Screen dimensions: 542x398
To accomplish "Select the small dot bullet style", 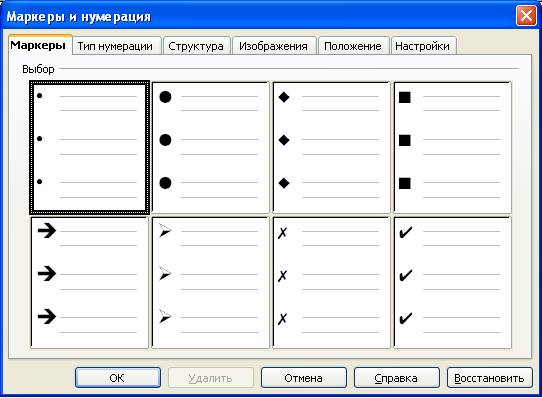I will click(x=90, y=148).
